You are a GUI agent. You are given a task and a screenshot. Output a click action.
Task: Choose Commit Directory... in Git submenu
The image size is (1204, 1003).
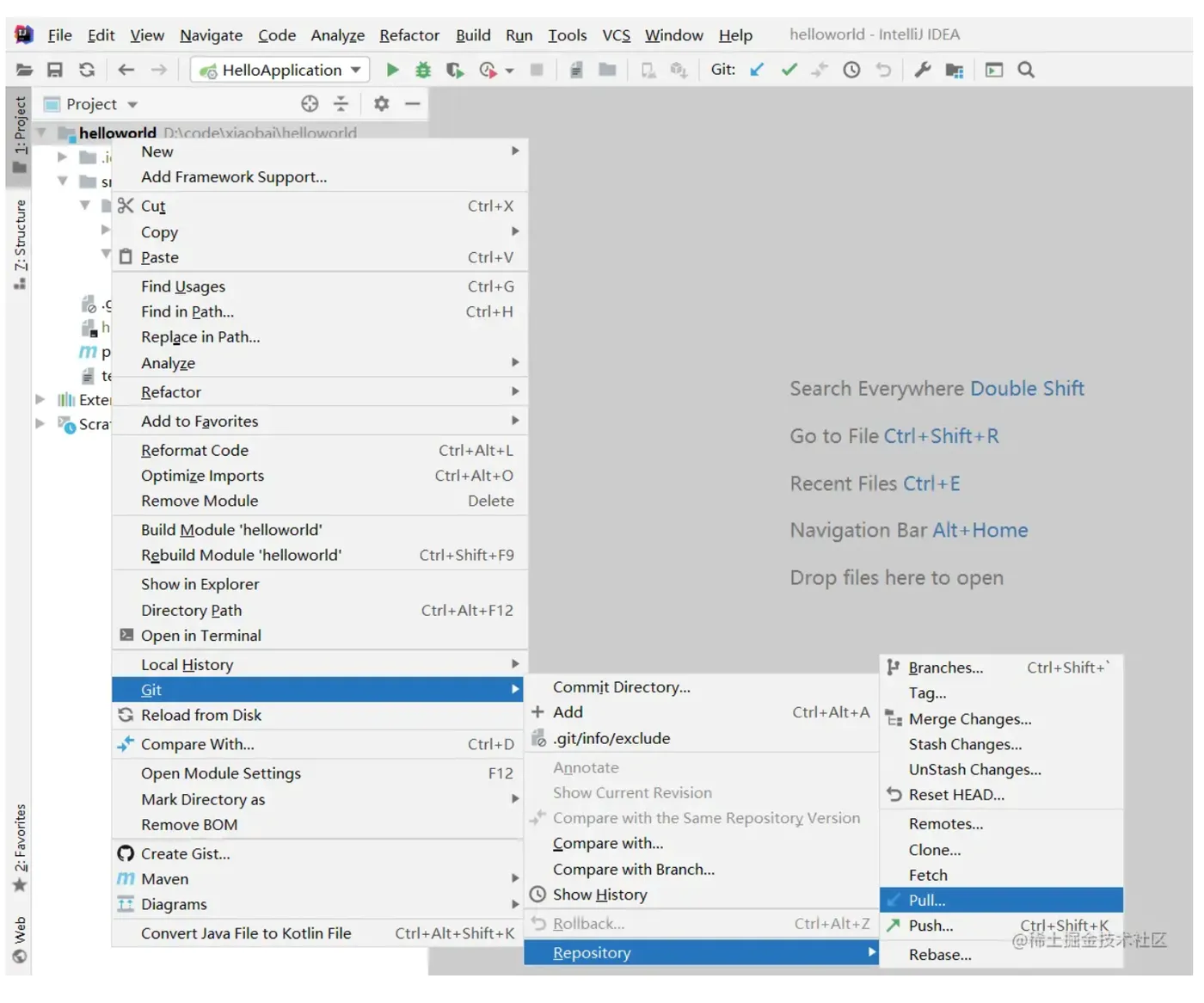pos(702,687)
